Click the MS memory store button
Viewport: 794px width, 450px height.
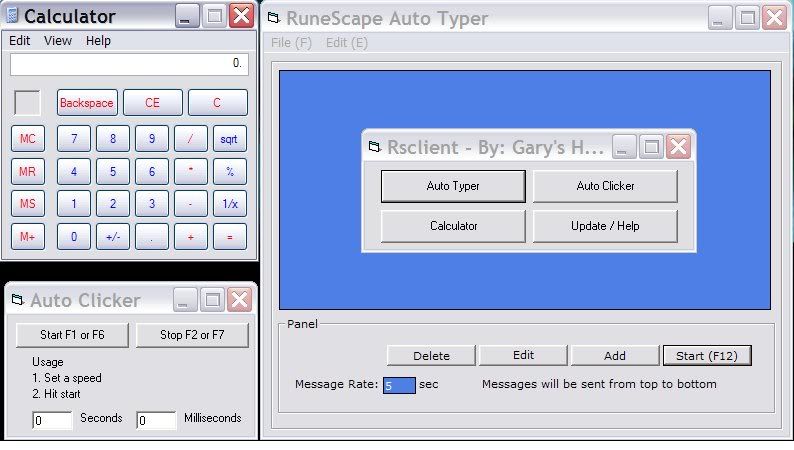click(x=28, y=203)
